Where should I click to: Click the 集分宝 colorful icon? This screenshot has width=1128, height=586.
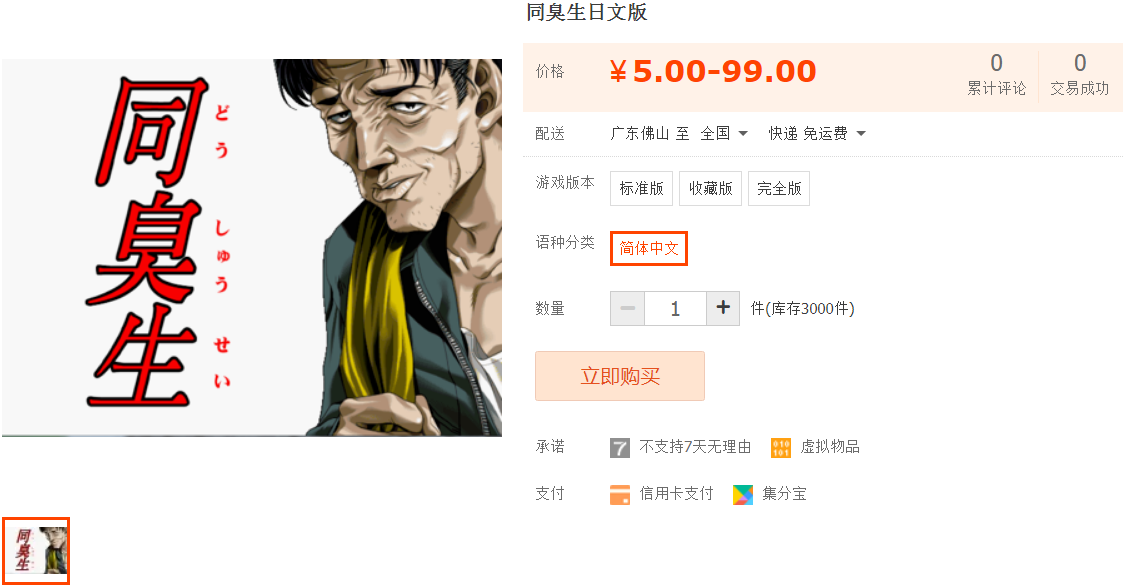pos(742,495)
